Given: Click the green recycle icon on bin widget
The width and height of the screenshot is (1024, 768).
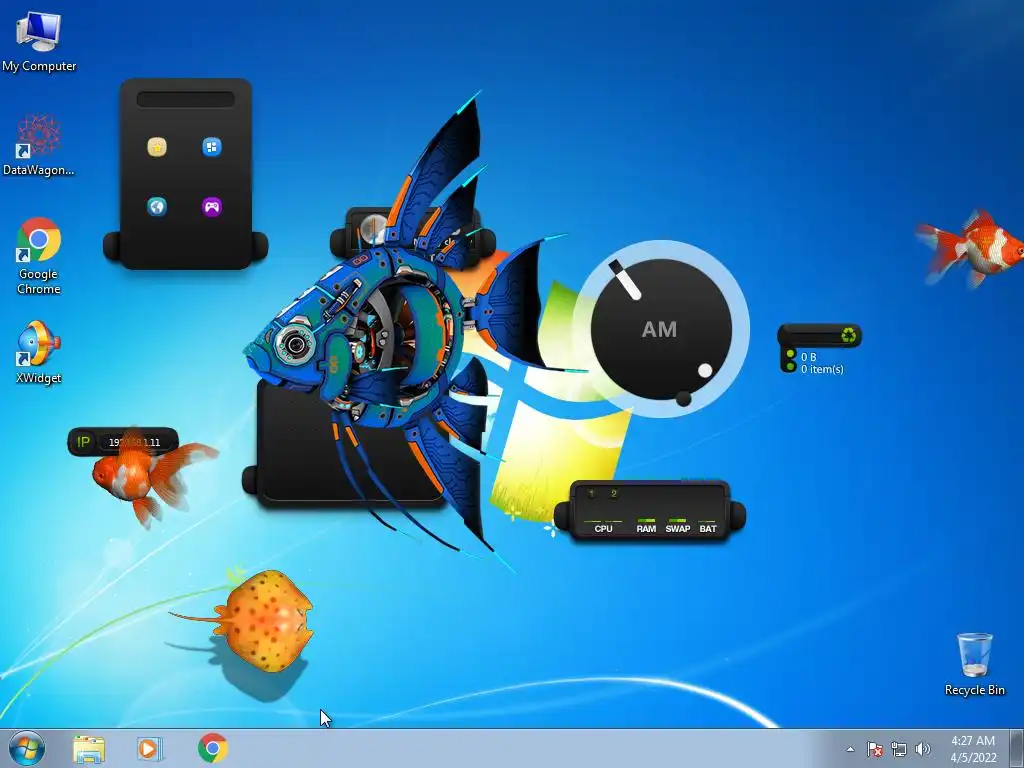Looking at the screenshot, I should click(x=848, y=336).
